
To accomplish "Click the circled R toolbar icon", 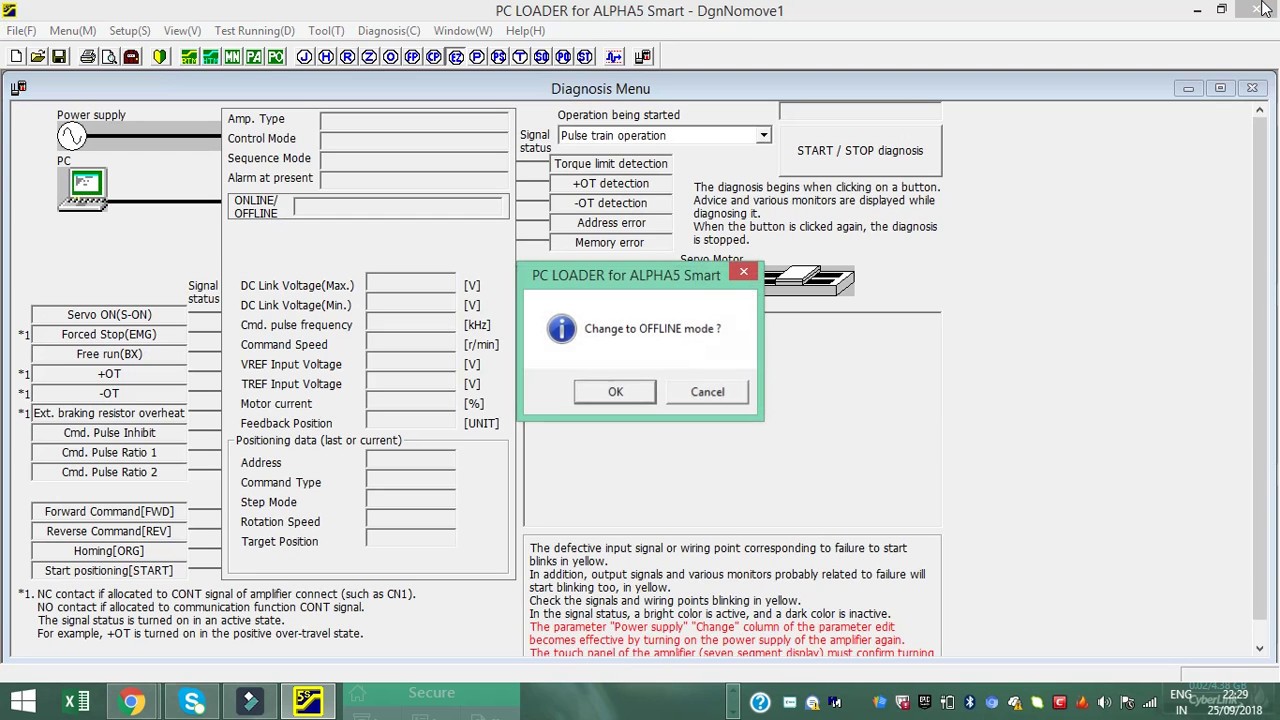I will [x=348, y=57].
